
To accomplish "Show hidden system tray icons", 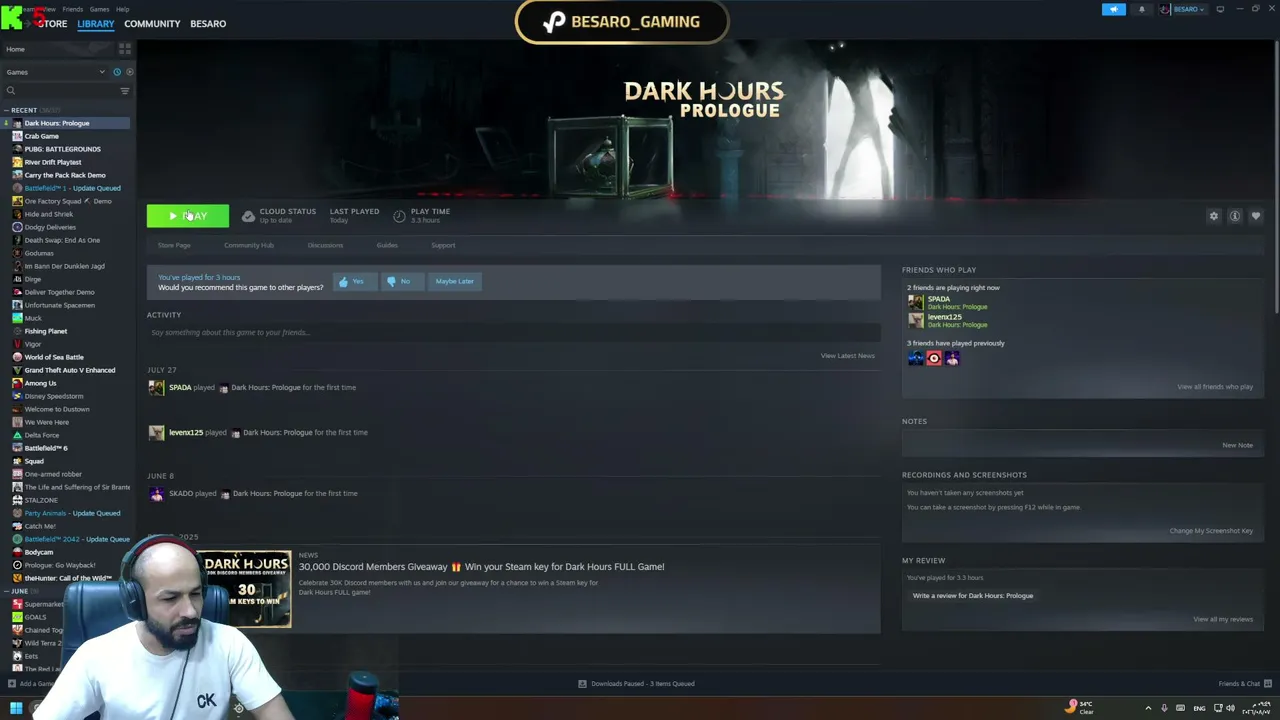I will [x=1148, y=708].
